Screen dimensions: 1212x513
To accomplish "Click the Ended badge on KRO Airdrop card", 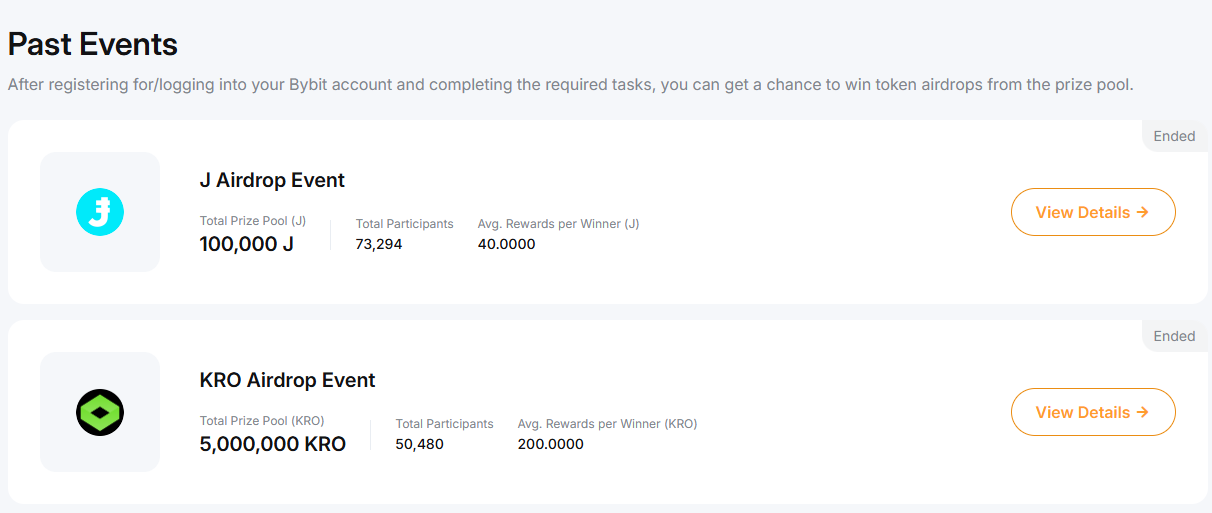I will coord(1174,336).
